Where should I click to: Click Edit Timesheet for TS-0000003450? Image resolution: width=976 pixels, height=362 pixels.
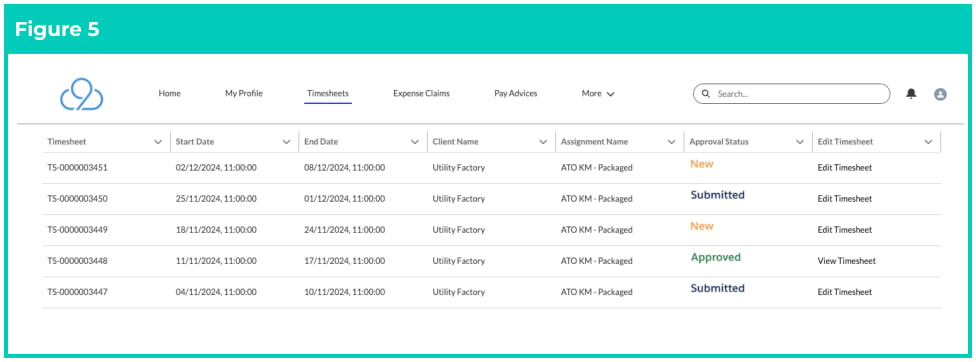click(x=845, y=199)
